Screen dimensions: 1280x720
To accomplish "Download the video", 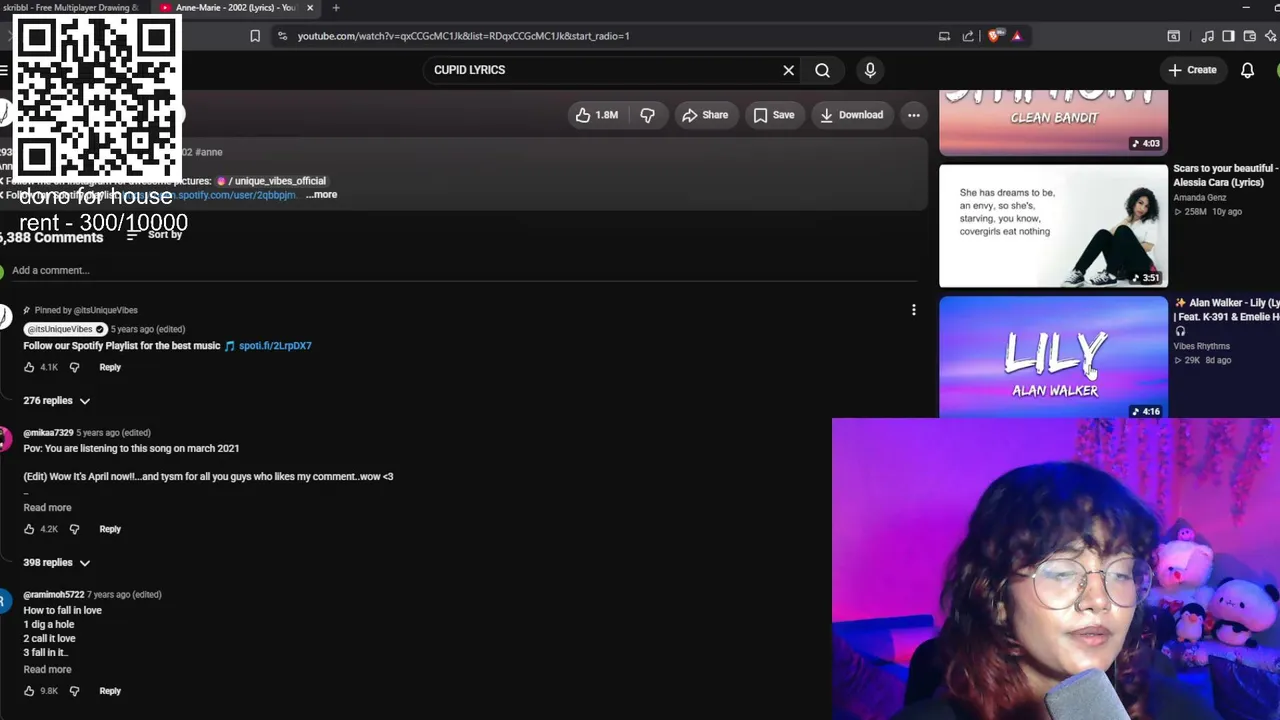I will tap(851, 115).
